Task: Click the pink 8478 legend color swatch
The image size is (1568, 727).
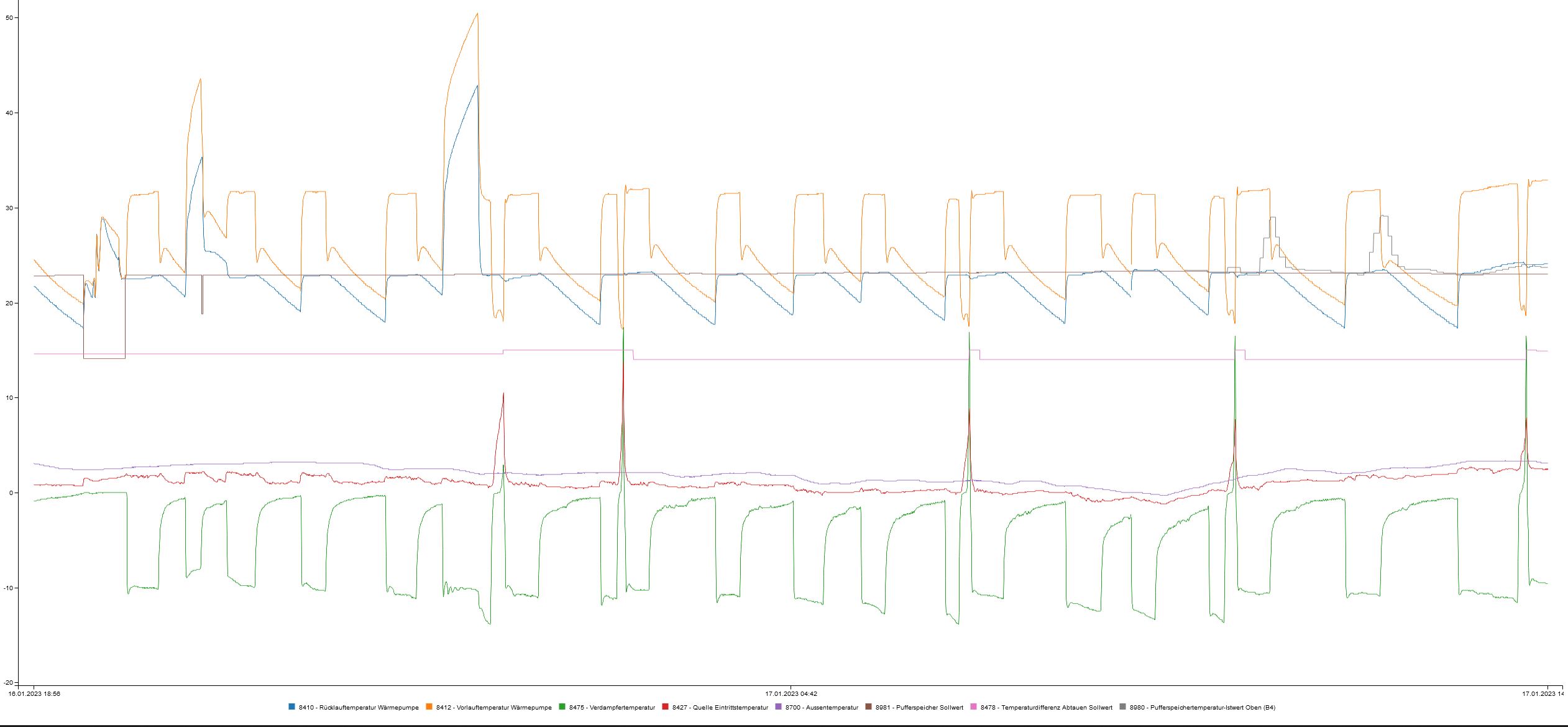Action: pyautogui.click(x=974, y=707)
